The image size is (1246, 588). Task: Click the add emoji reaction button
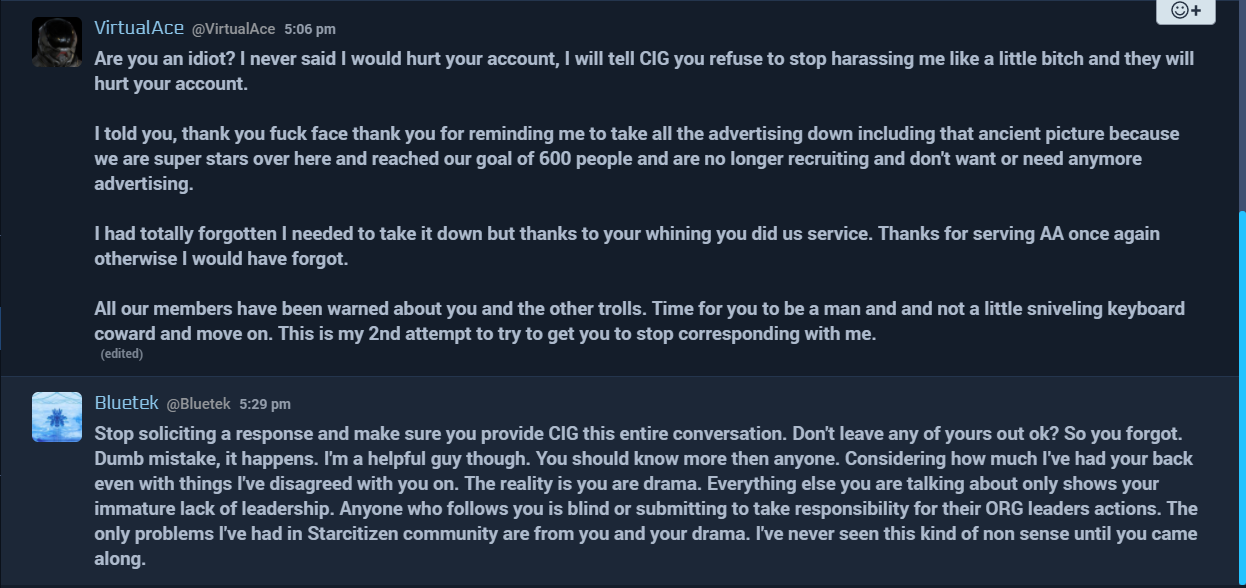(x=1185, y=11)
